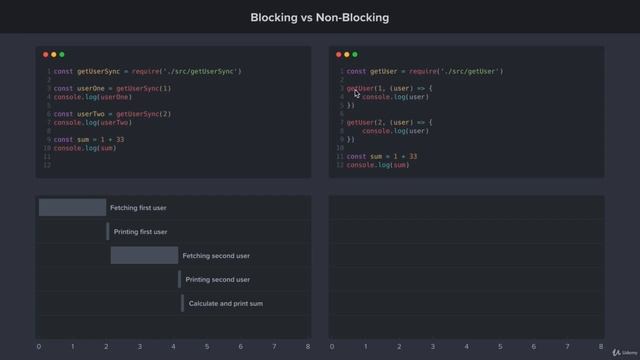Click the thin marker beside "Printing second user"
This screenshot has width=640, height=360.
180,279
